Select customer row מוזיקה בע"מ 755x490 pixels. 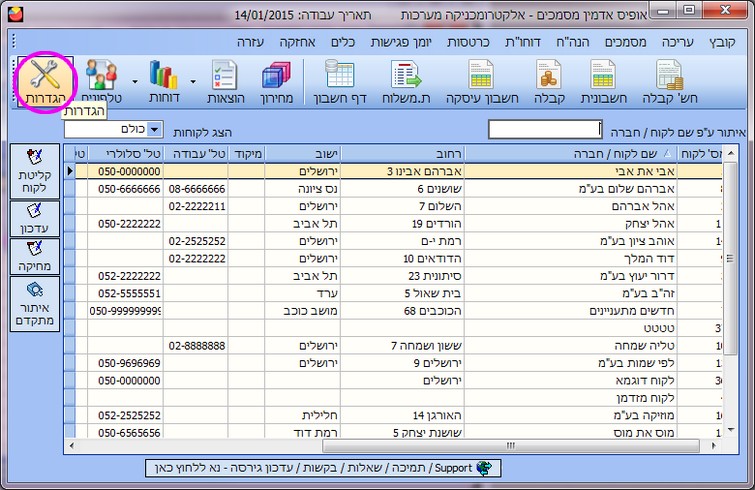(394, 415)
